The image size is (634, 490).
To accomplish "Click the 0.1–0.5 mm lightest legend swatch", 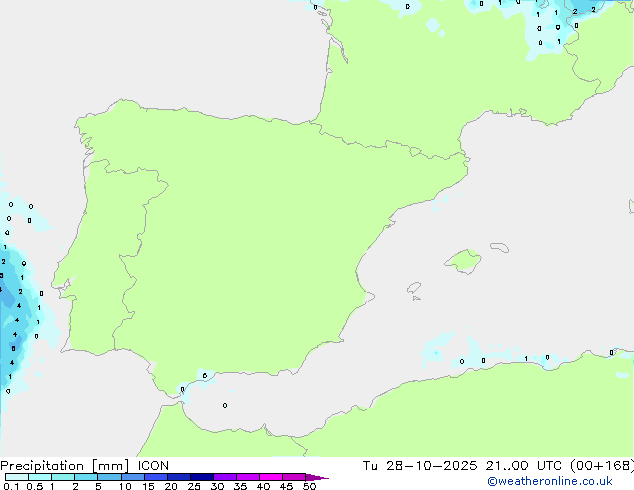I will pyautogui.click(x=17, y=477).
